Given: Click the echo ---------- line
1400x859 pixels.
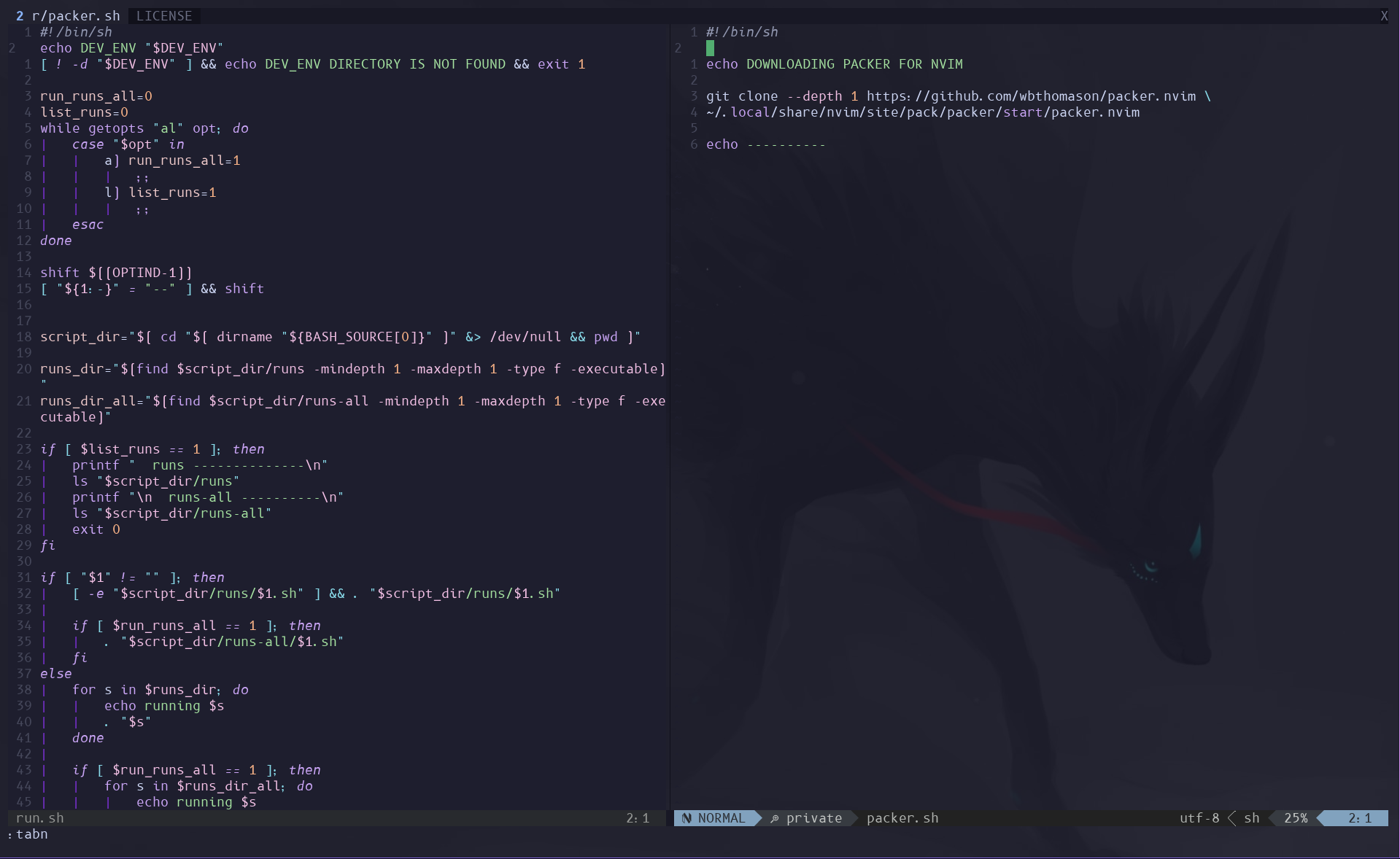Looking at the screenshot, I should 766,144.
